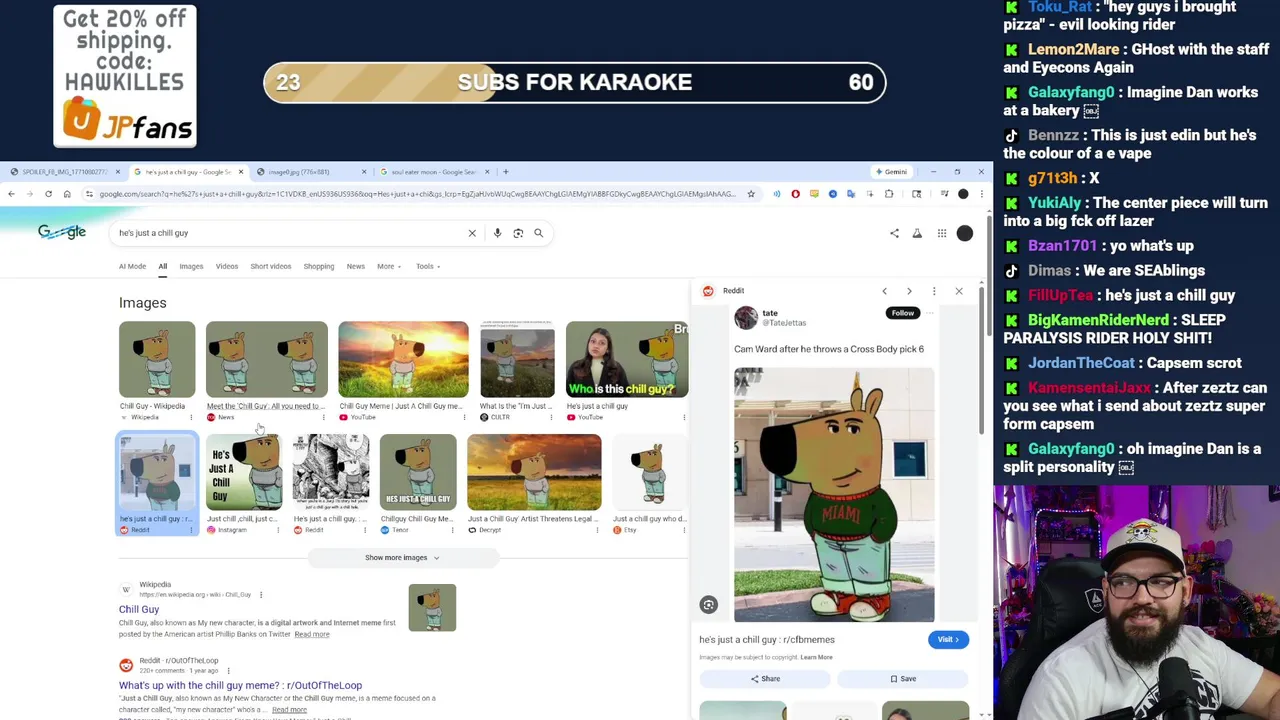Switch to the image0.jpg browser tab
Screen dimensions: 1280x720
click(313, 172)
